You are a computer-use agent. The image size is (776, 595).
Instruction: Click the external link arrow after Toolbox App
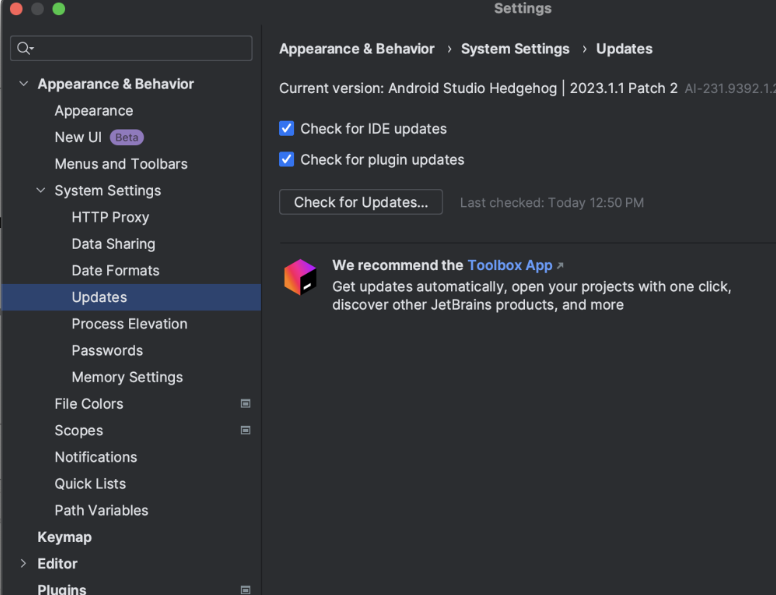pyautogui.click(x=560, y=266)
